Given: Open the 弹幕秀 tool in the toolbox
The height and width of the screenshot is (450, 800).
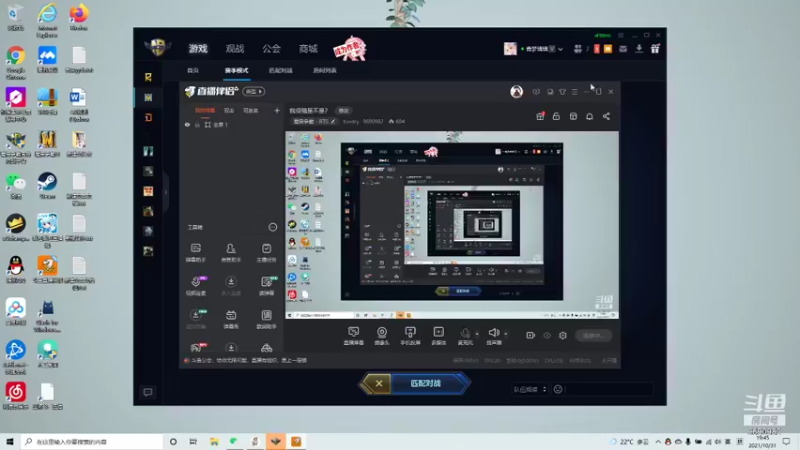Looking at the screenshot, I should click(231, 319).
